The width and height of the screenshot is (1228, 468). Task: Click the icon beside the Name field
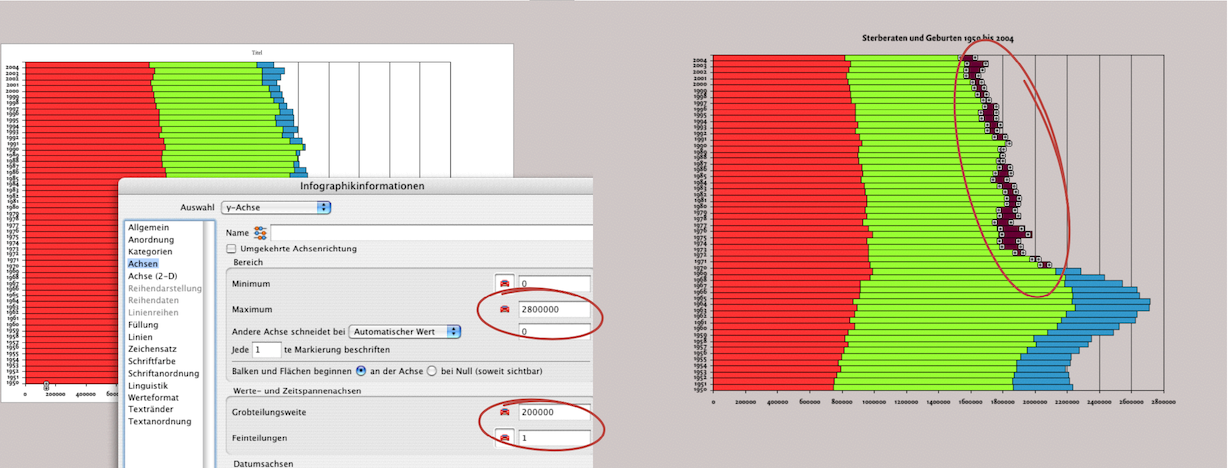(260, 232)
